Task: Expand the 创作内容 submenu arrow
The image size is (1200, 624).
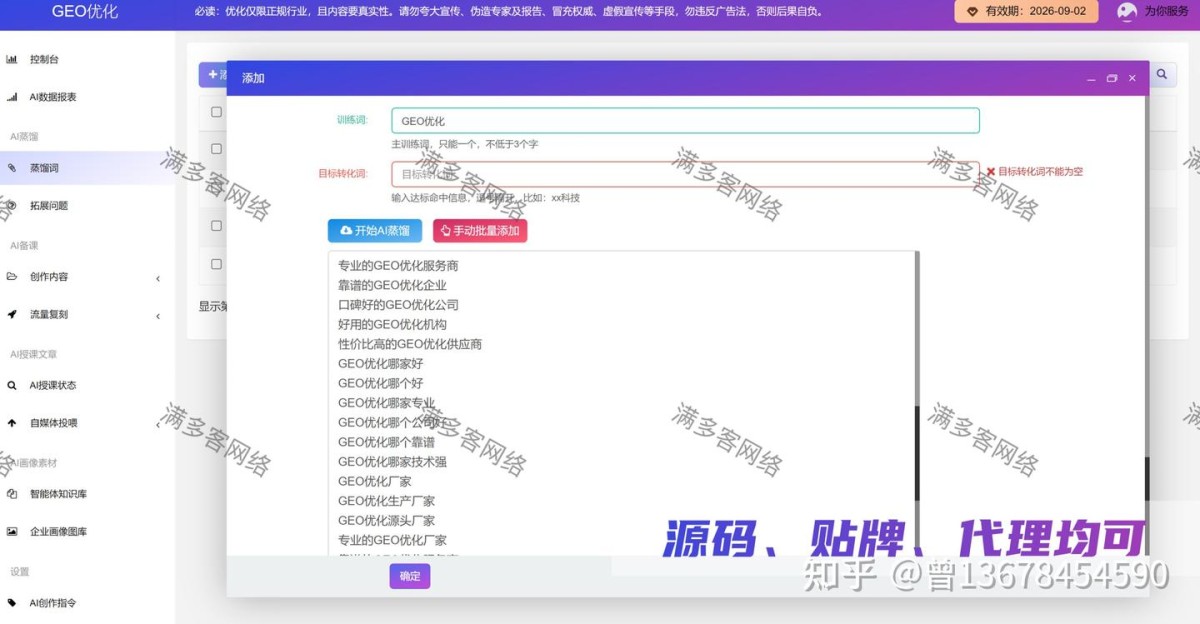Action: (x=158, y=278)
